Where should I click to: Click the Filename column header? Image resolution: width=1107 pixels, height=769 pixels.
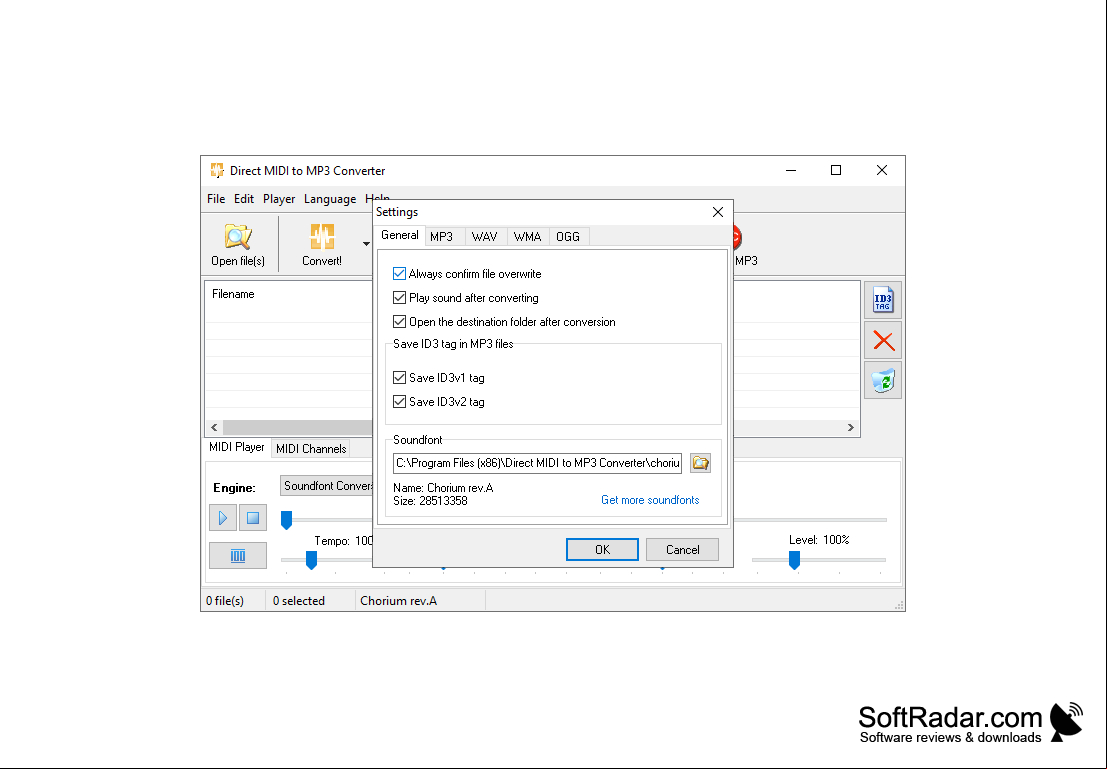coord(233,294)
